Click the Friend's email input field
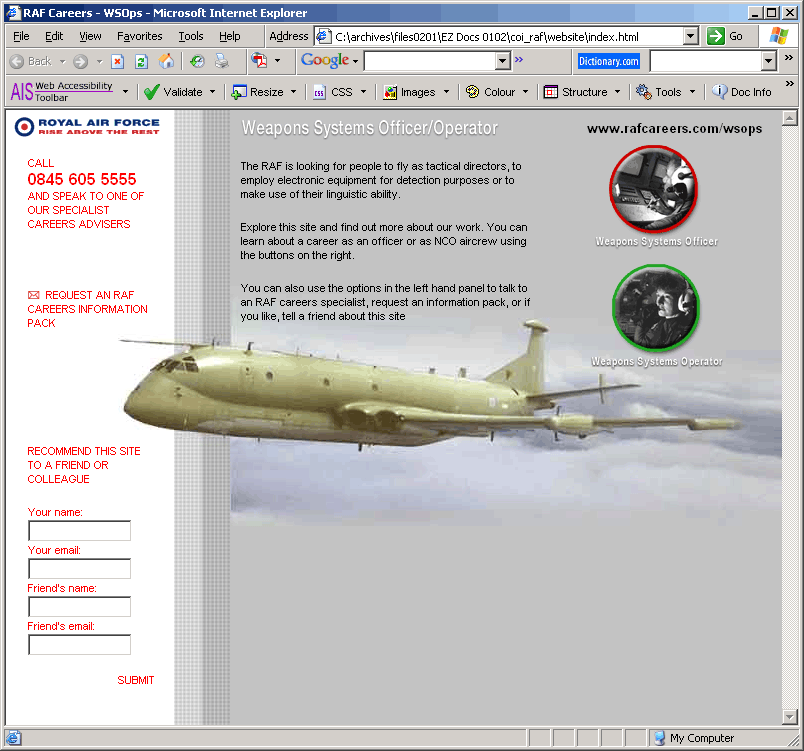Viewport: 804px width, 751px height. (79, 644)
